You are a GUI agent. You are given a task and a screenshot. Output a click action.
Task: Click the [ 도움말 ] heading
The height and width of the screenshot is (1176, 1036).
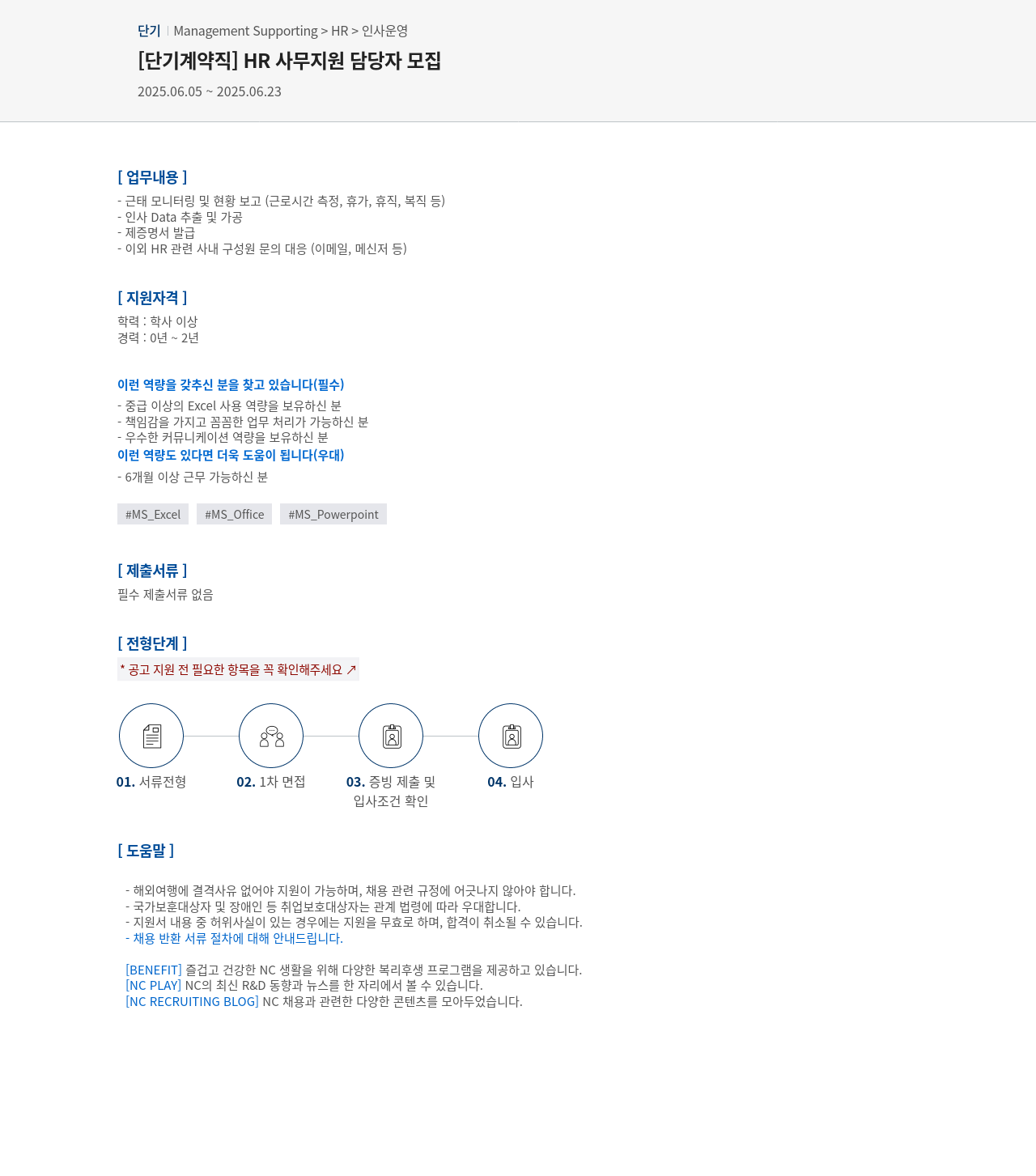146,851
